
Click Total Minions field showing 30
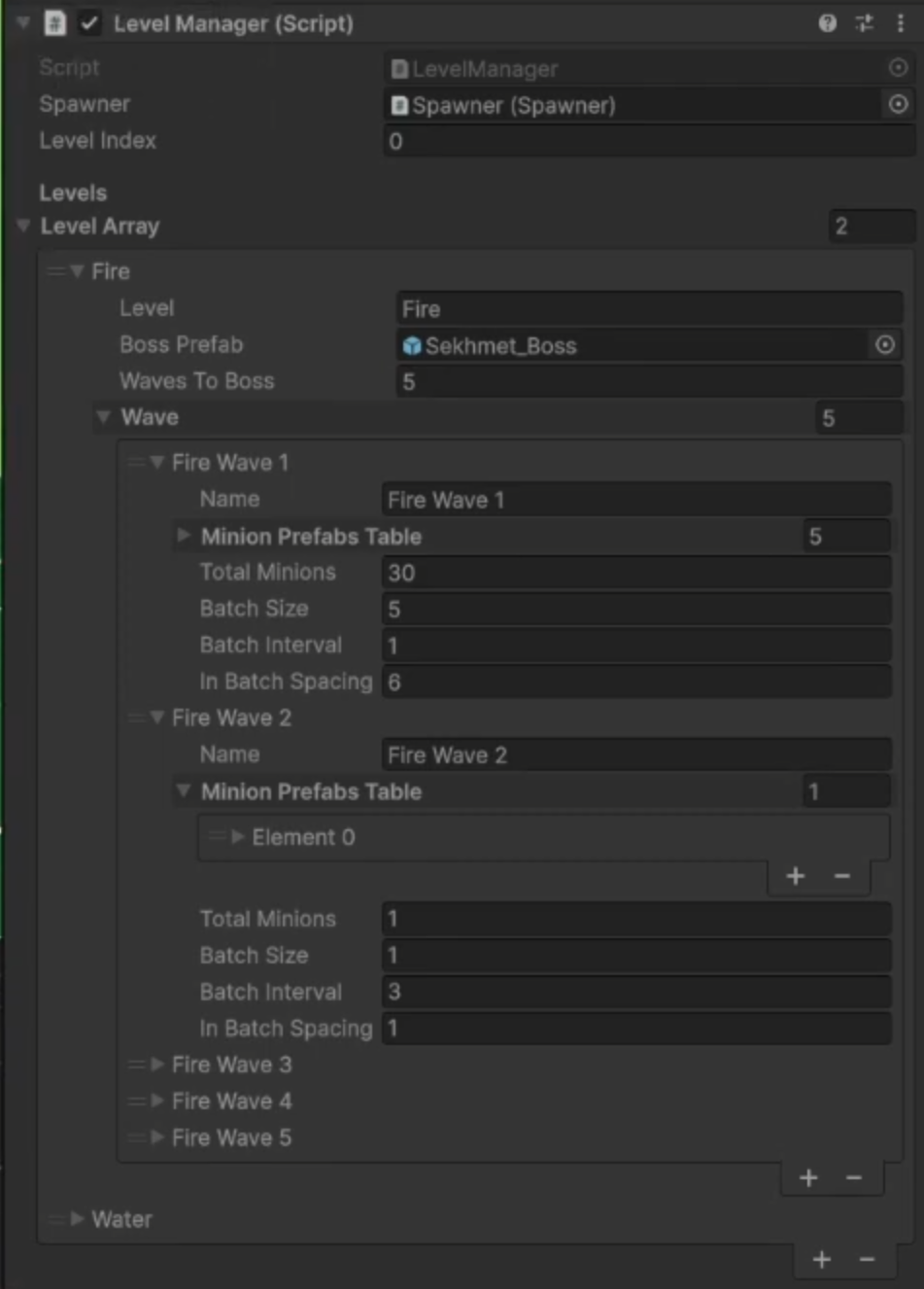[636, 573]
